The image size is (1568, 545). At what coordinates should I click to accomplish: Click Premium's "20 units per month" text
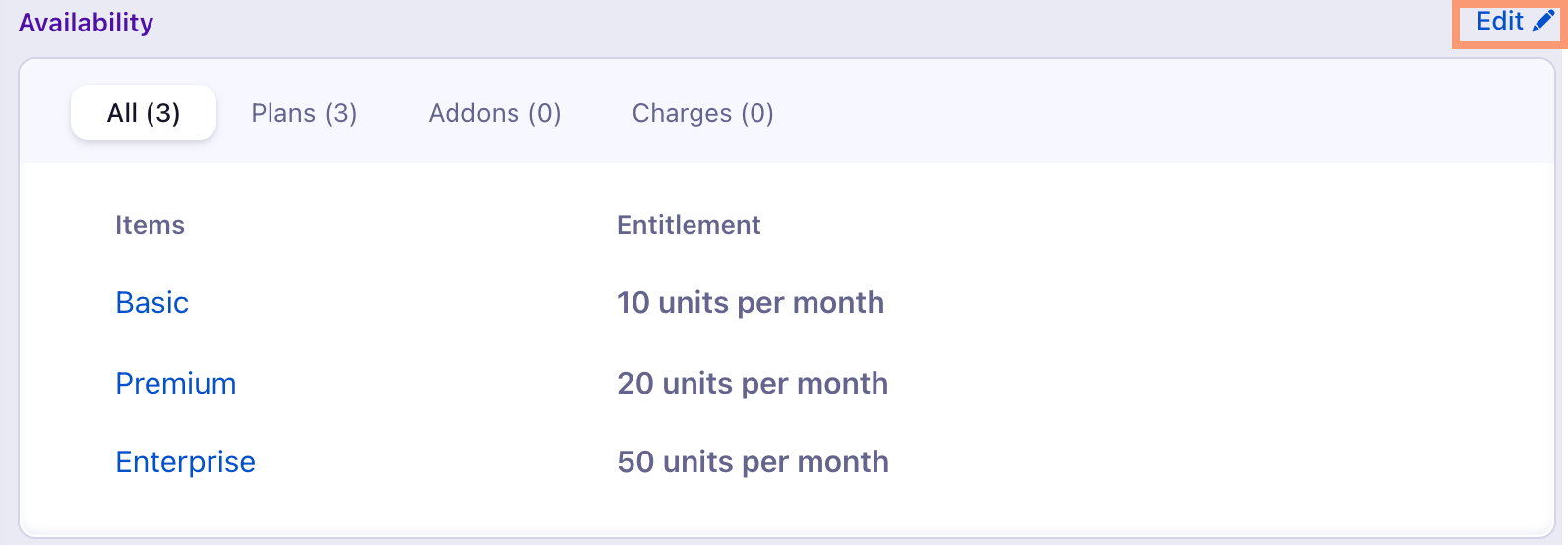click(753, 383)
